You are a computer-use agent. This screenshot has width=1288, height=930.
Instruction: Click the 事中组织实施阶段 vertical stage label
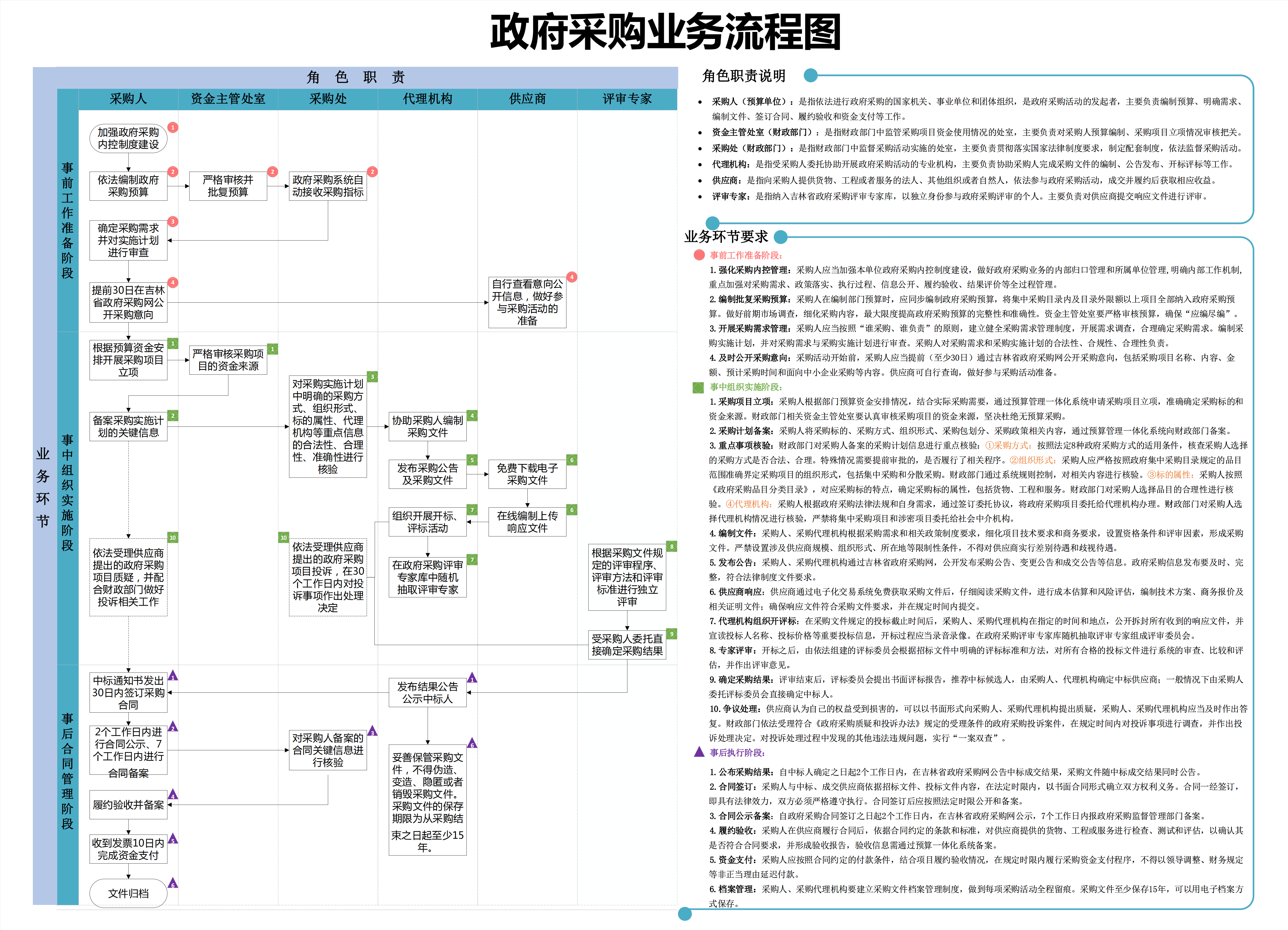coord(68,492)
